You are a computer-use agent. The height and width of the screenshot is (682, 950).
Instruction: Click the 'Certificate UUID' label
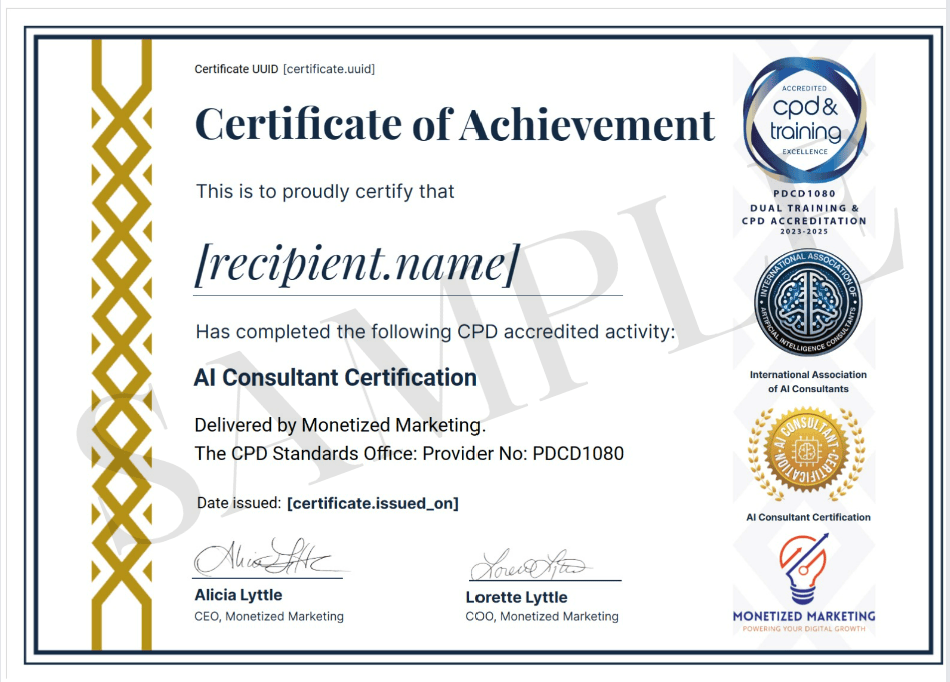(x=236, y=69)
